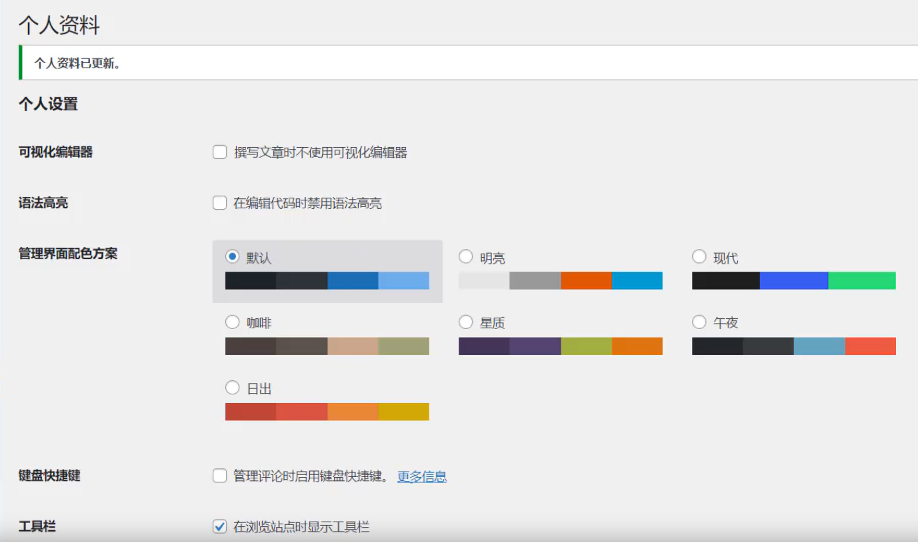Click the 工具栏 row label
This screenshot has width=918, height=542.
(x=37, y=526)
